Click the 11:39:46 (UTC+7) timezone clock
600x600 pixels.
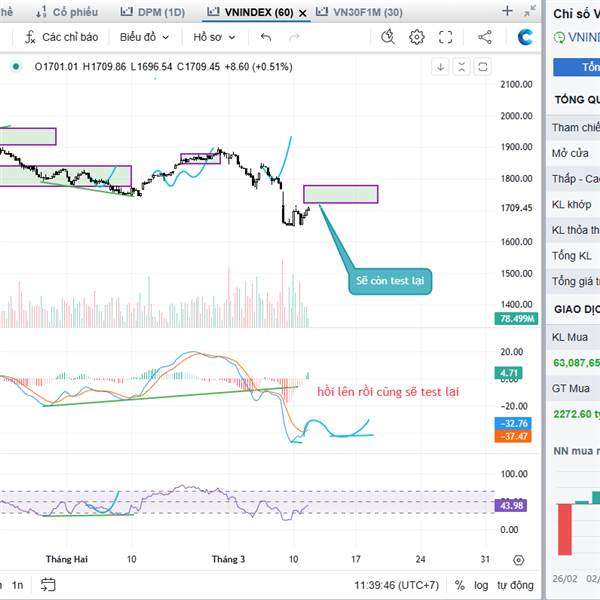[x=396, y=585]
